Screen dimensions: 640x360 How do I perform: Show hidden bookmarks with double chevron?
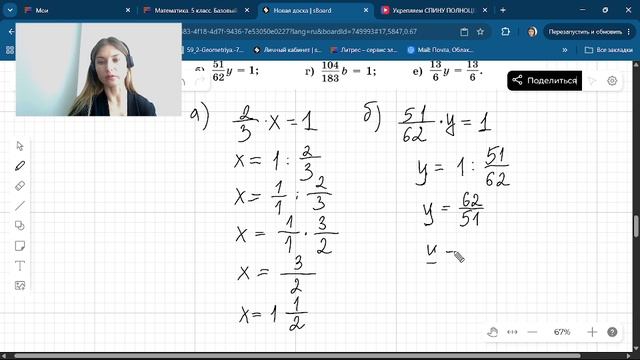tap(565, 50)
